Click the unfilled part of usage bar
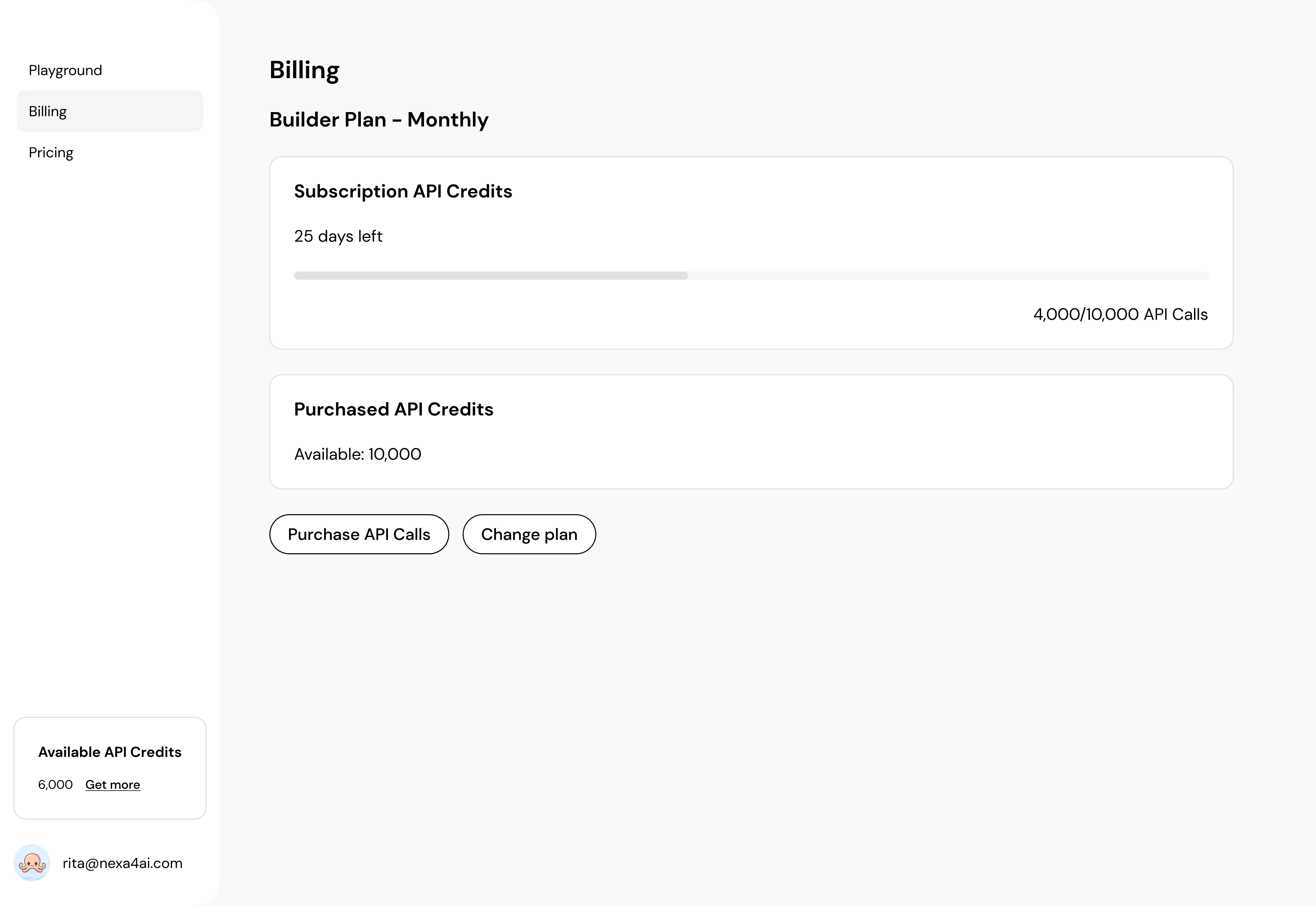This screenshot has height=906, width=1316. coord(948,275)
